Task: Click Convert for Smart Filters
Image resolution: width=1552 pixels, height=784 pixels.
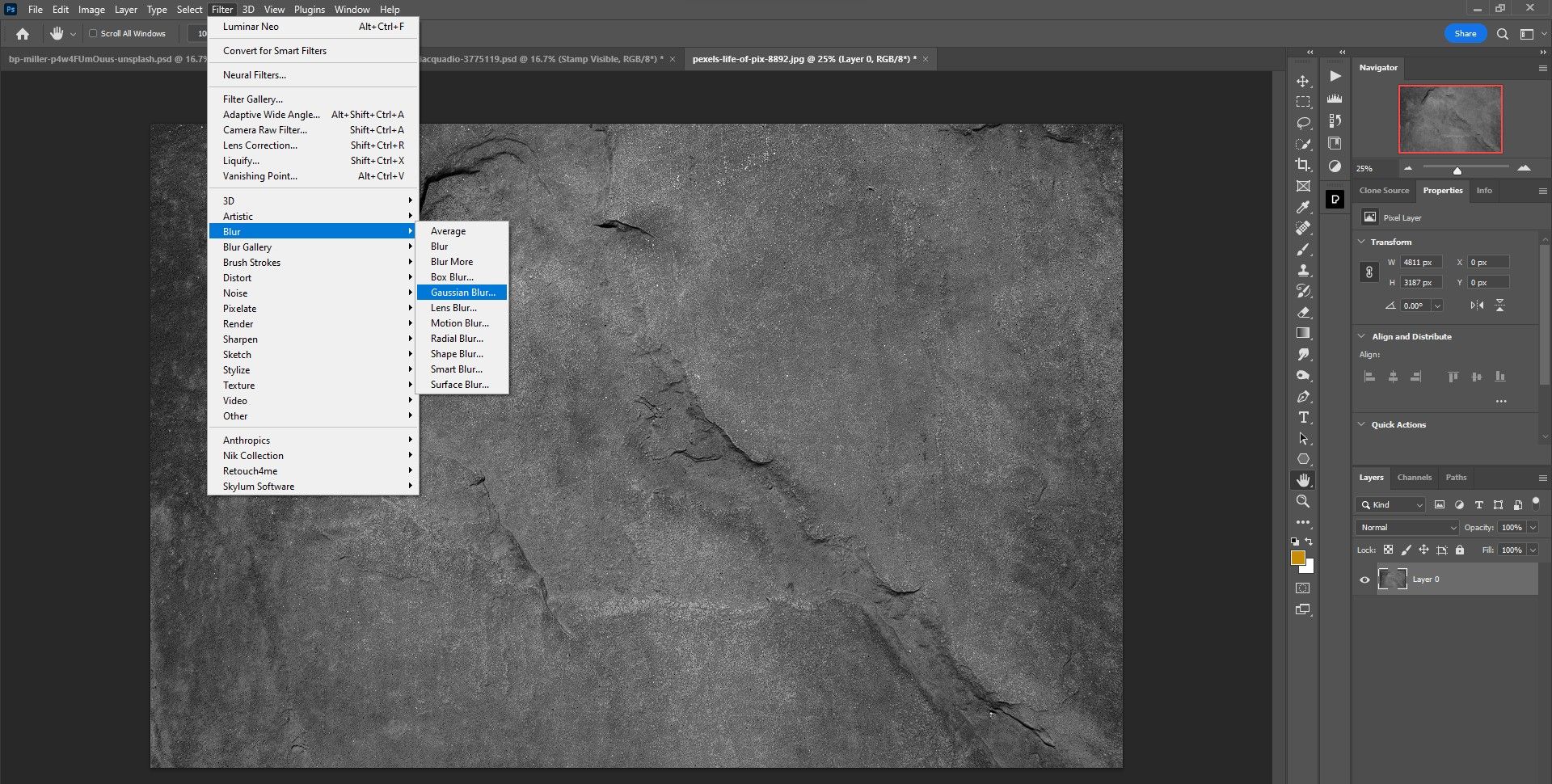Action: coord(313,51)
